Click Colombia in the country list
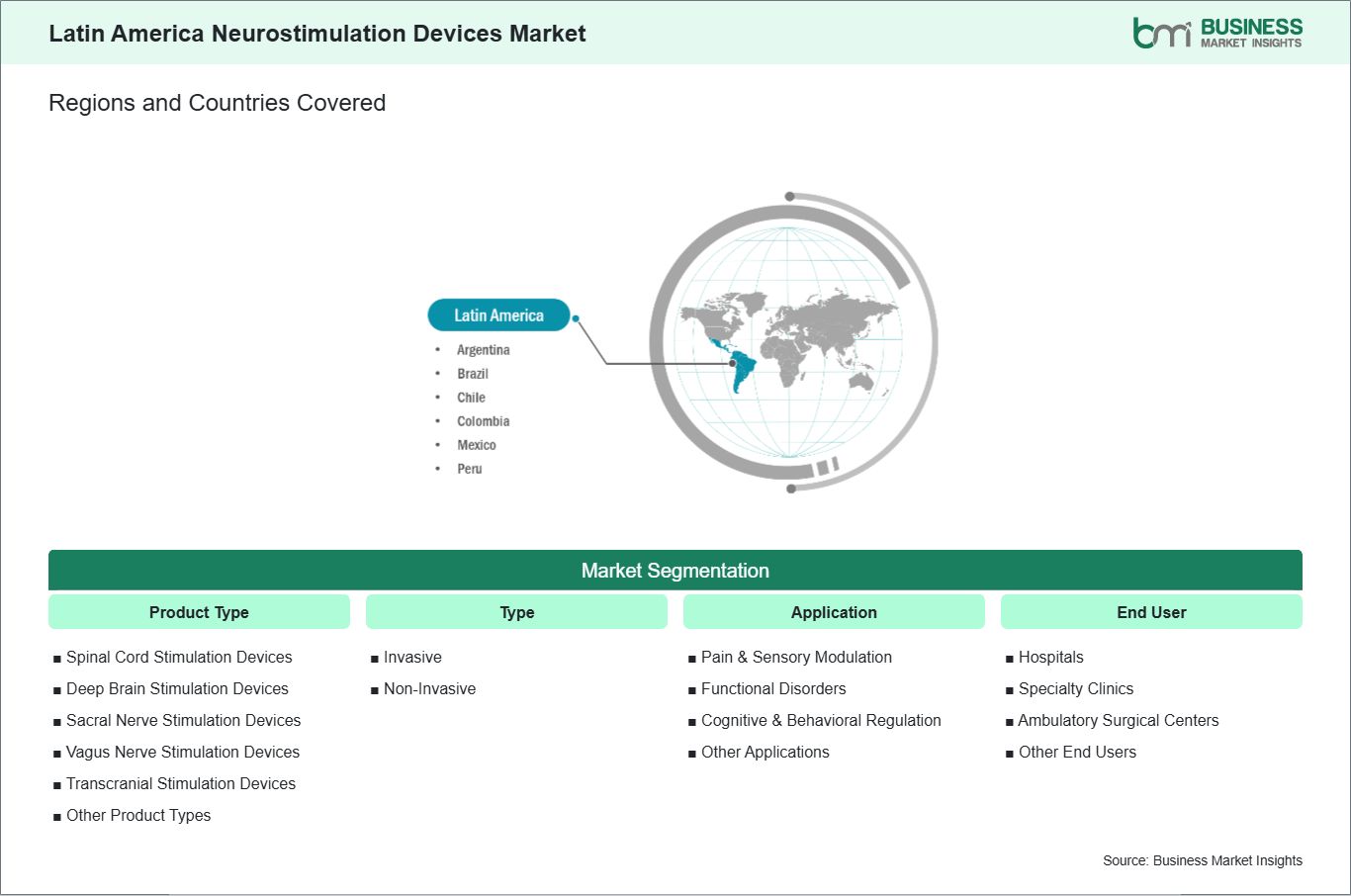This screenshot has height=896, width=1351. 484,421
